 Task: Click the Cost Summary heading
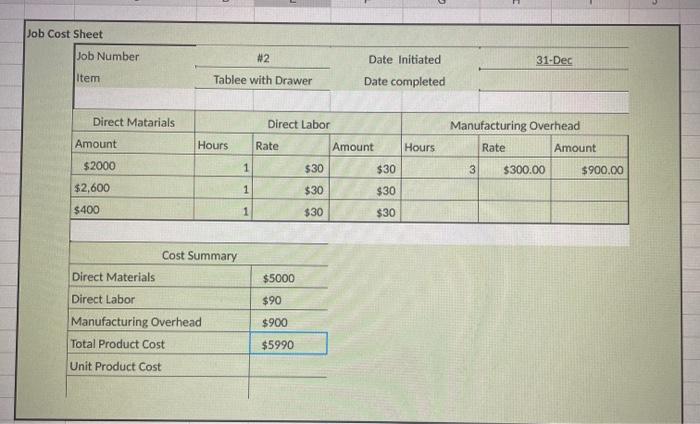199,256
